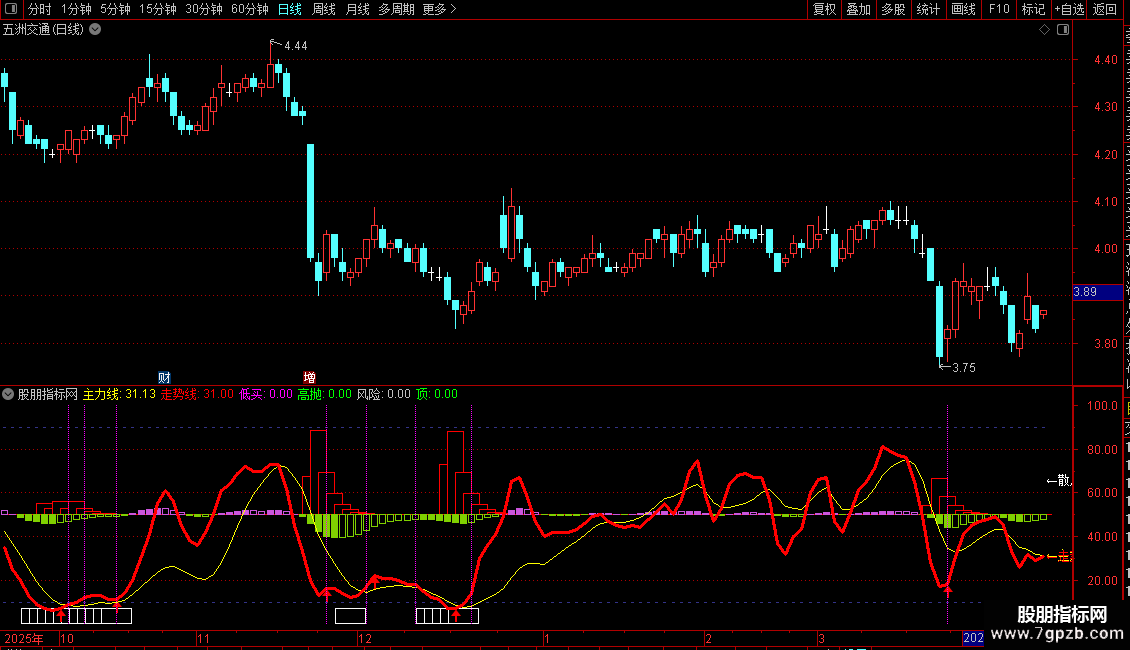Click the 复权 adjustment button
This screenshot has width=1130, height=650.
coord(824,9)
